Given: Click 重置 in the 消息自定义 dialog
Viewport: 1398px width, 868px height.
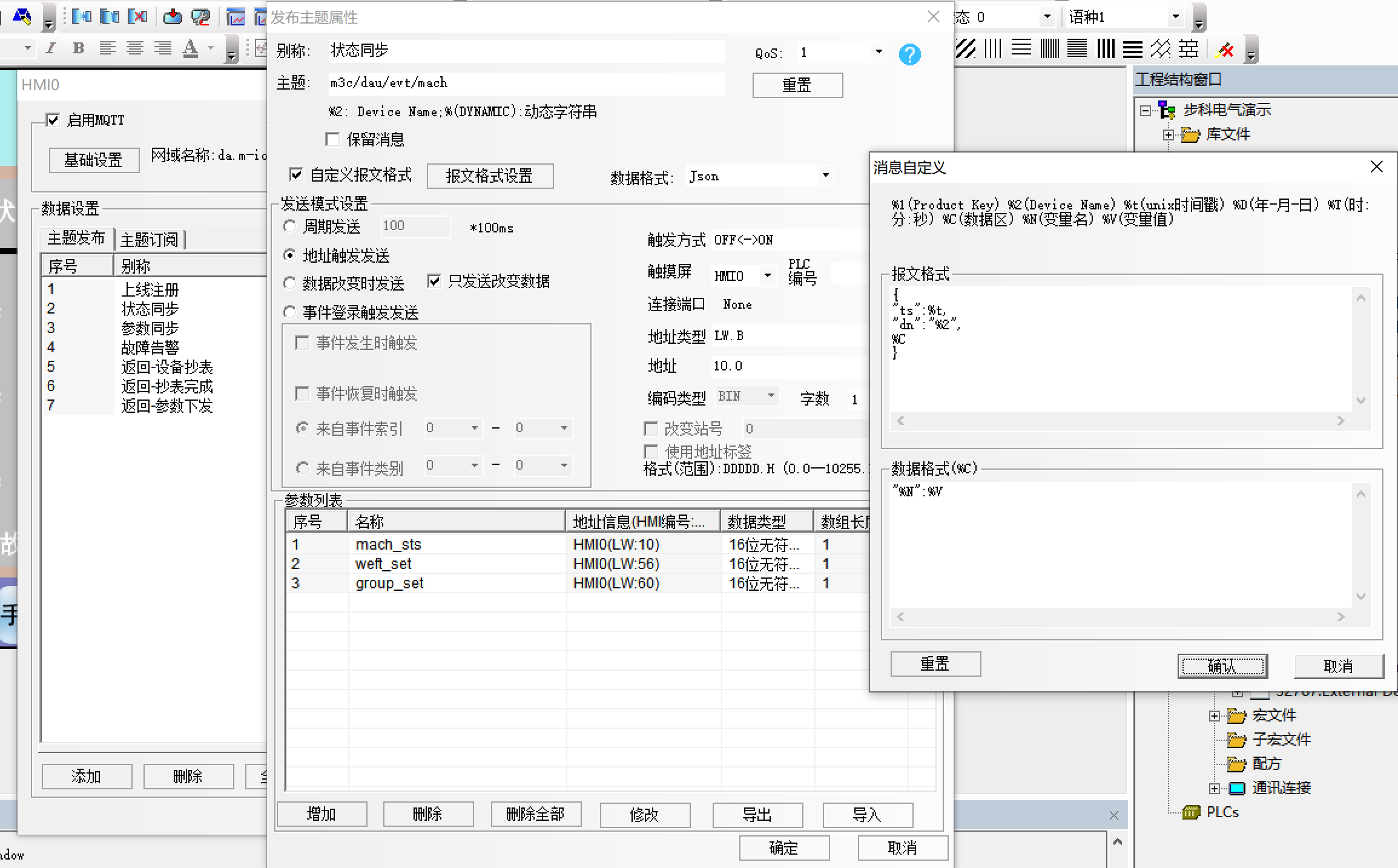Looking at the screenshot, I should (x=935, y=664).
